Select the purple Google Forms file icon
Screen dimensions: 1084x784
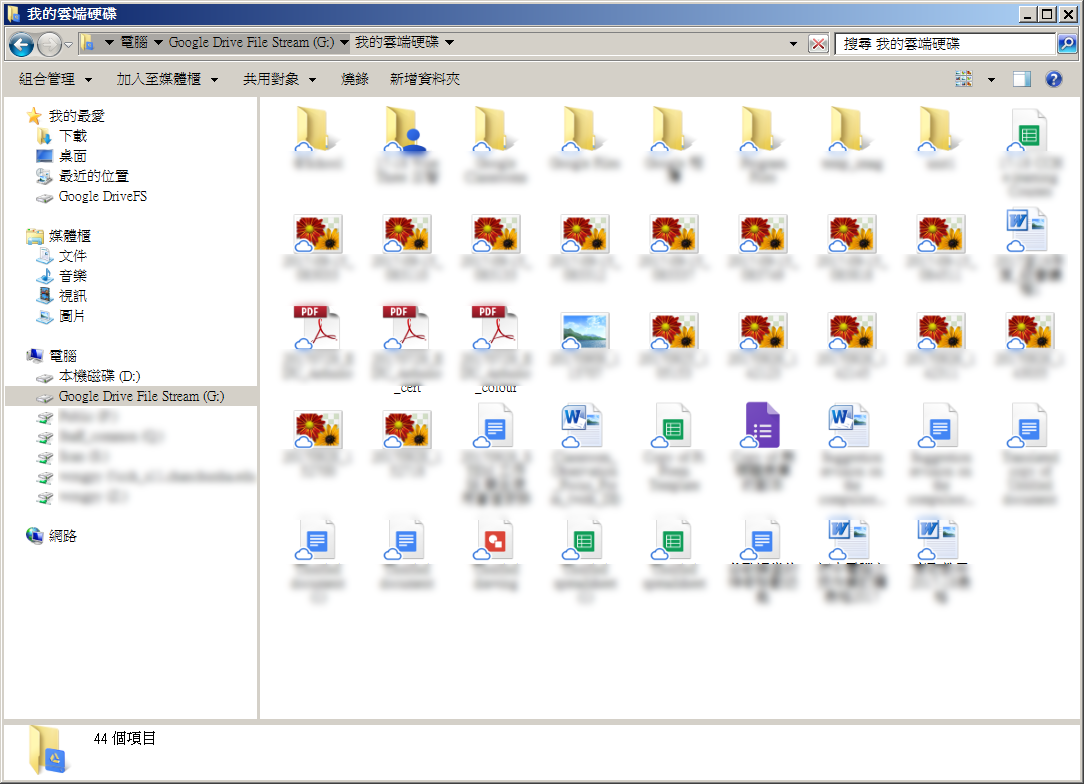pyautogui.click(x=762, y=426)
